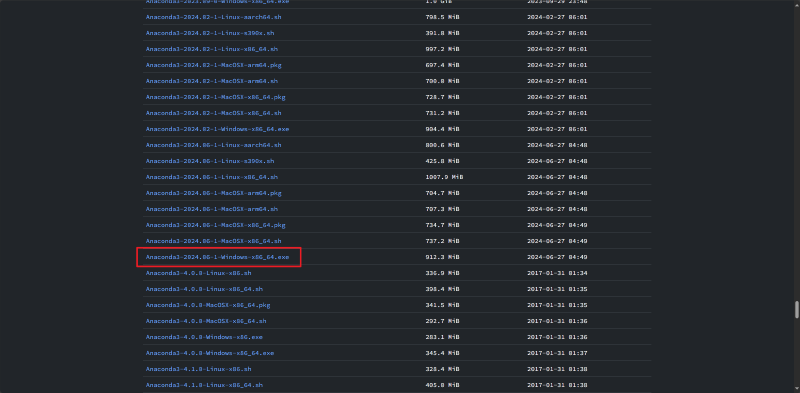Select Anaconda3-2024.06-1-MacOSX-x86_64.sh file
Screen dimensions: 800x393
(x=213, y=241)
